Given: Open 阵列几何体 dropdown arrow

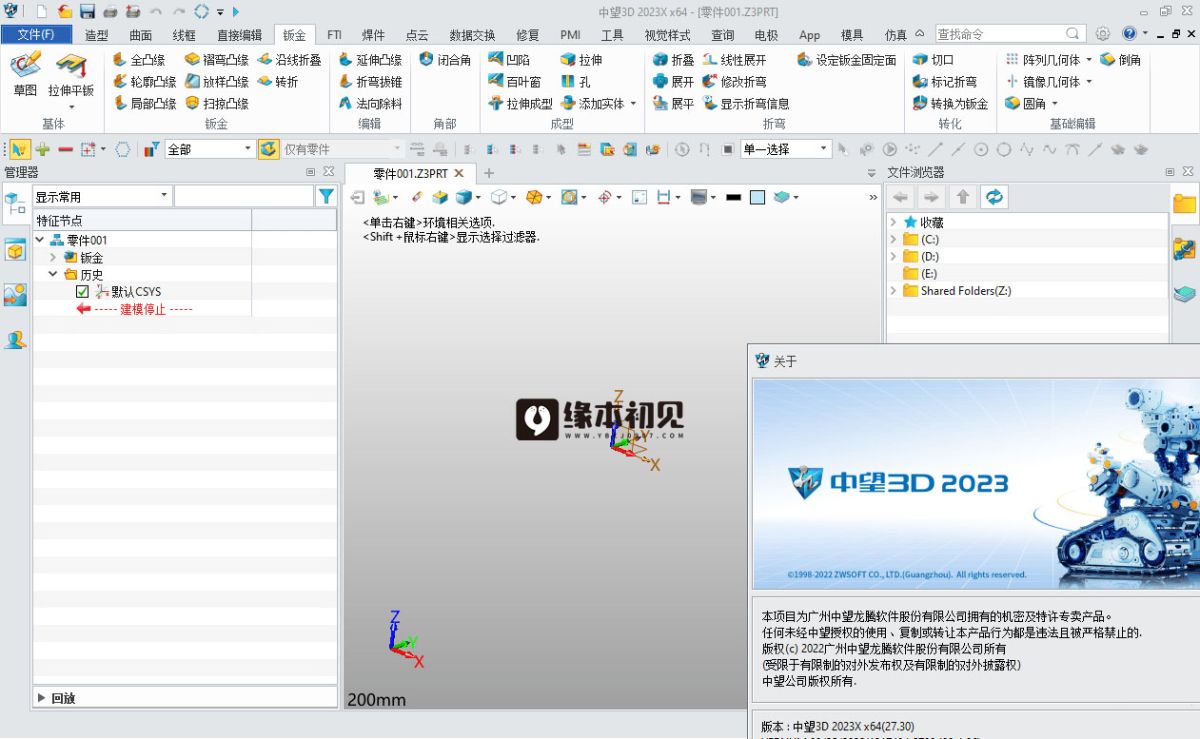Looking at the screenshot, I should pyautogui.click(x=1089, y=60).
